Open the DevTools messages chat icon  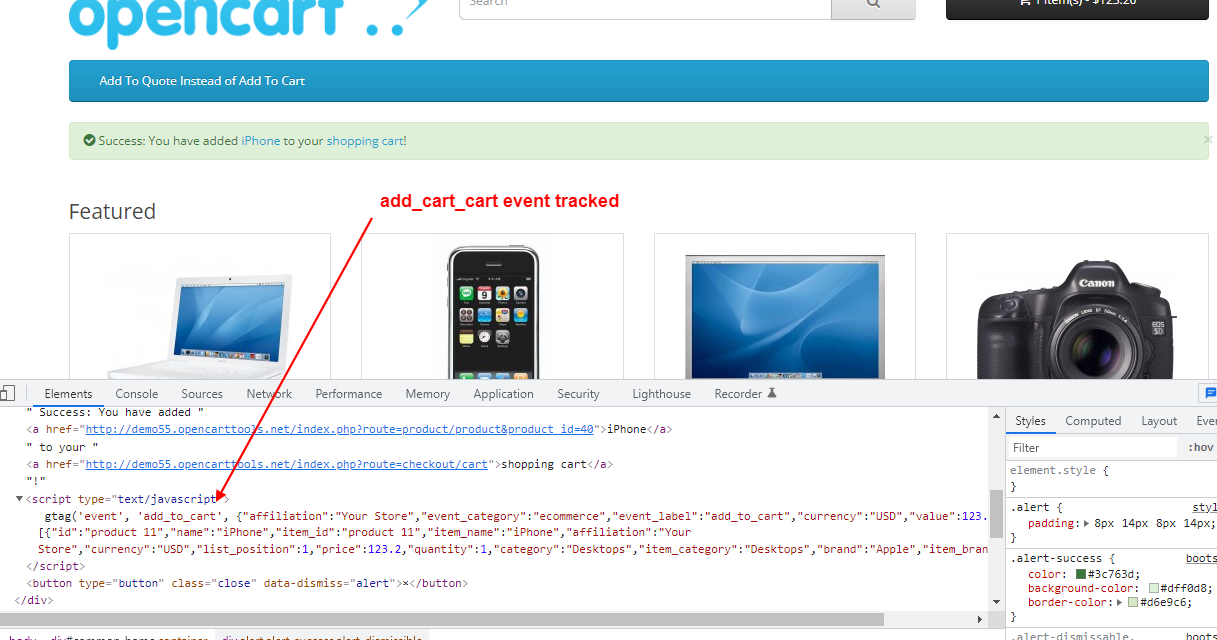pos(1209,393)
